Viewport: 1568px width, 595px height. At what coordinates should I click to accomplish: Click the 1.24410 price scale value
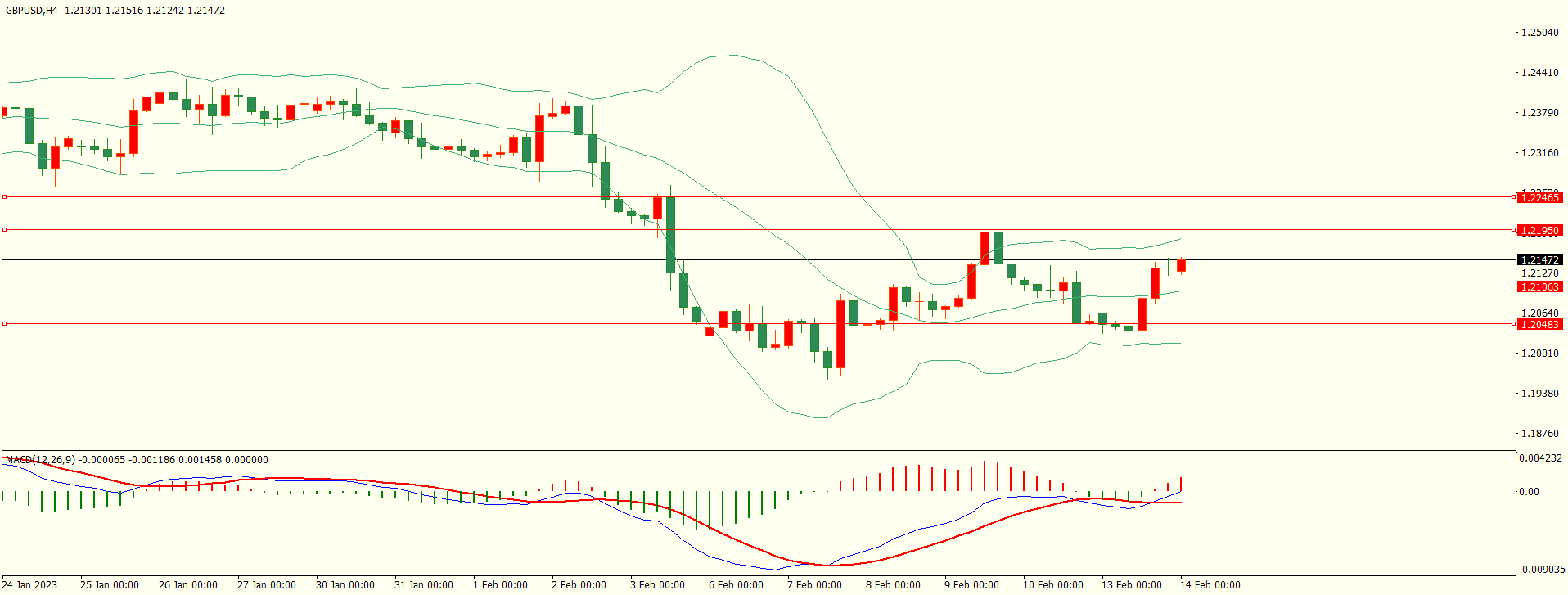[1539, 73]
